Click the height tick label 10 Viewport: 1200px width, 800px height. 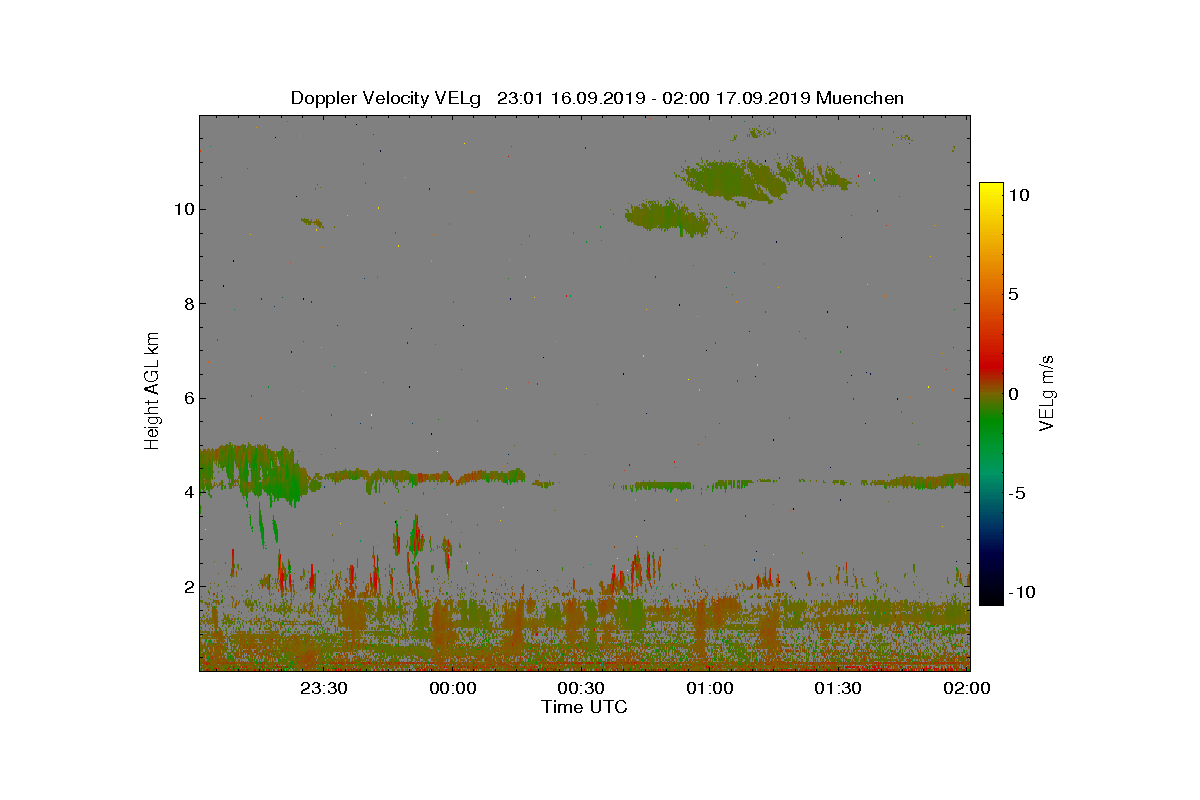184,209
